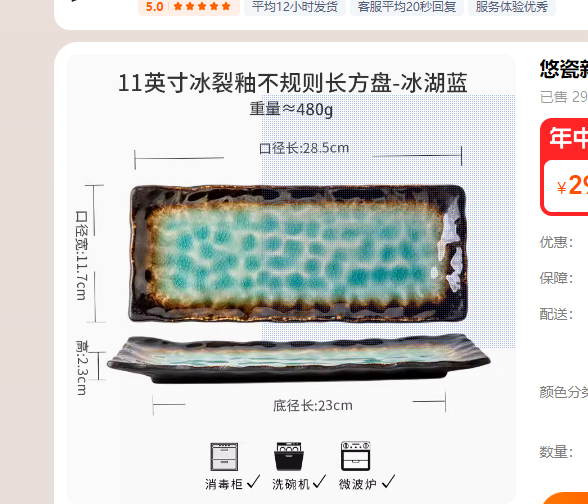Click the top-view plate product image
The height and width of the screenshot is (504, 588).
tap(298, 254)
